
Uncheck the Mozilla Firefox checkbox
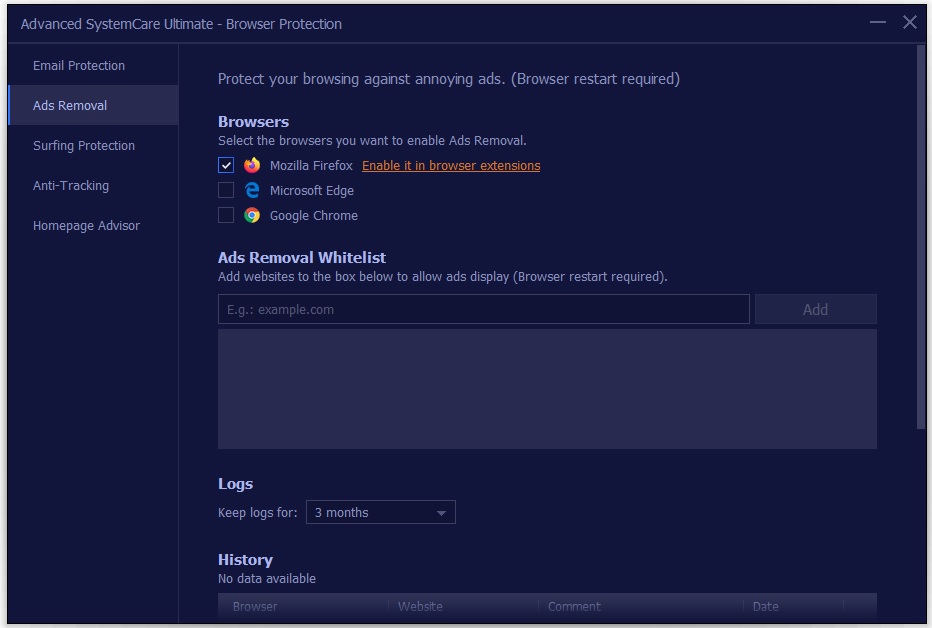[226, 166]
